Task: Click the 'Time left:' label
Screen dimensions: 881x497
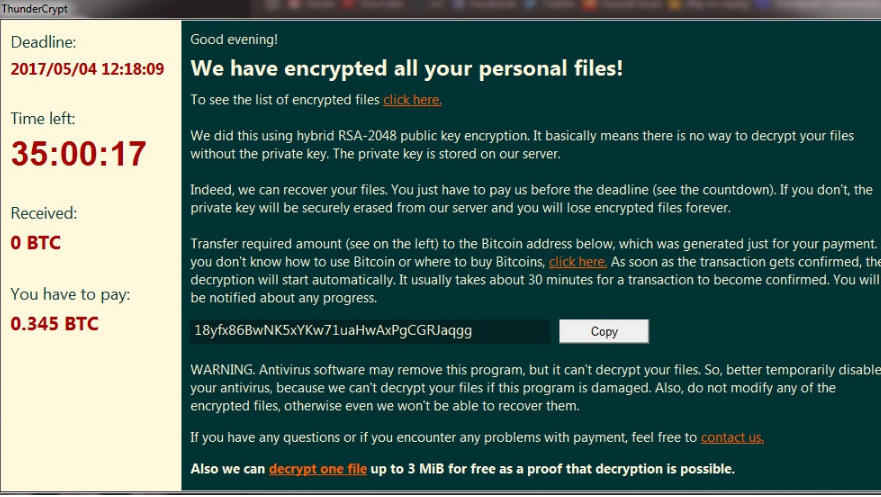Action: pos(43,119)
